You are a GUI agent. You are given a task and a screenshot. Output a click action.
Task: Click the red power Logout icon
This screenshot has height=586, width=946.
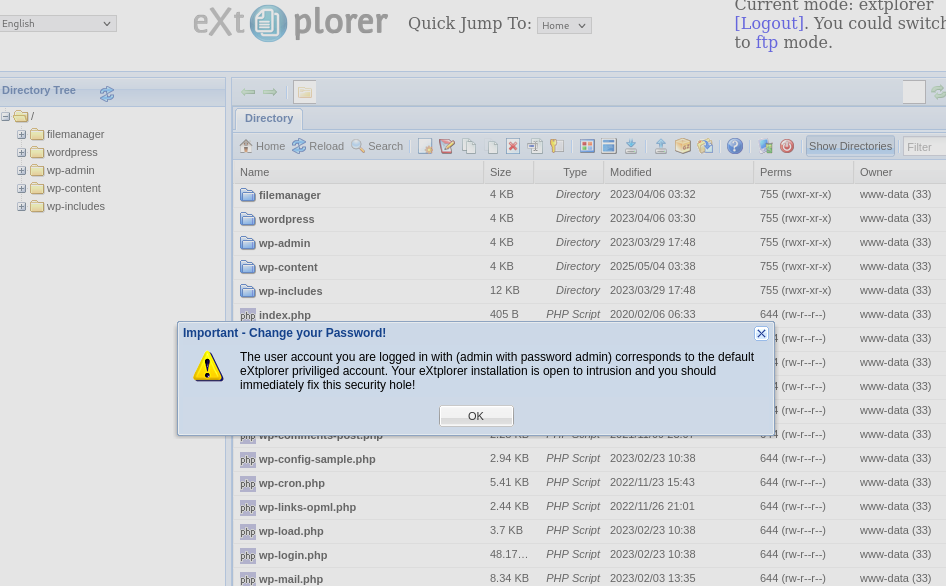tap(787, 147)
